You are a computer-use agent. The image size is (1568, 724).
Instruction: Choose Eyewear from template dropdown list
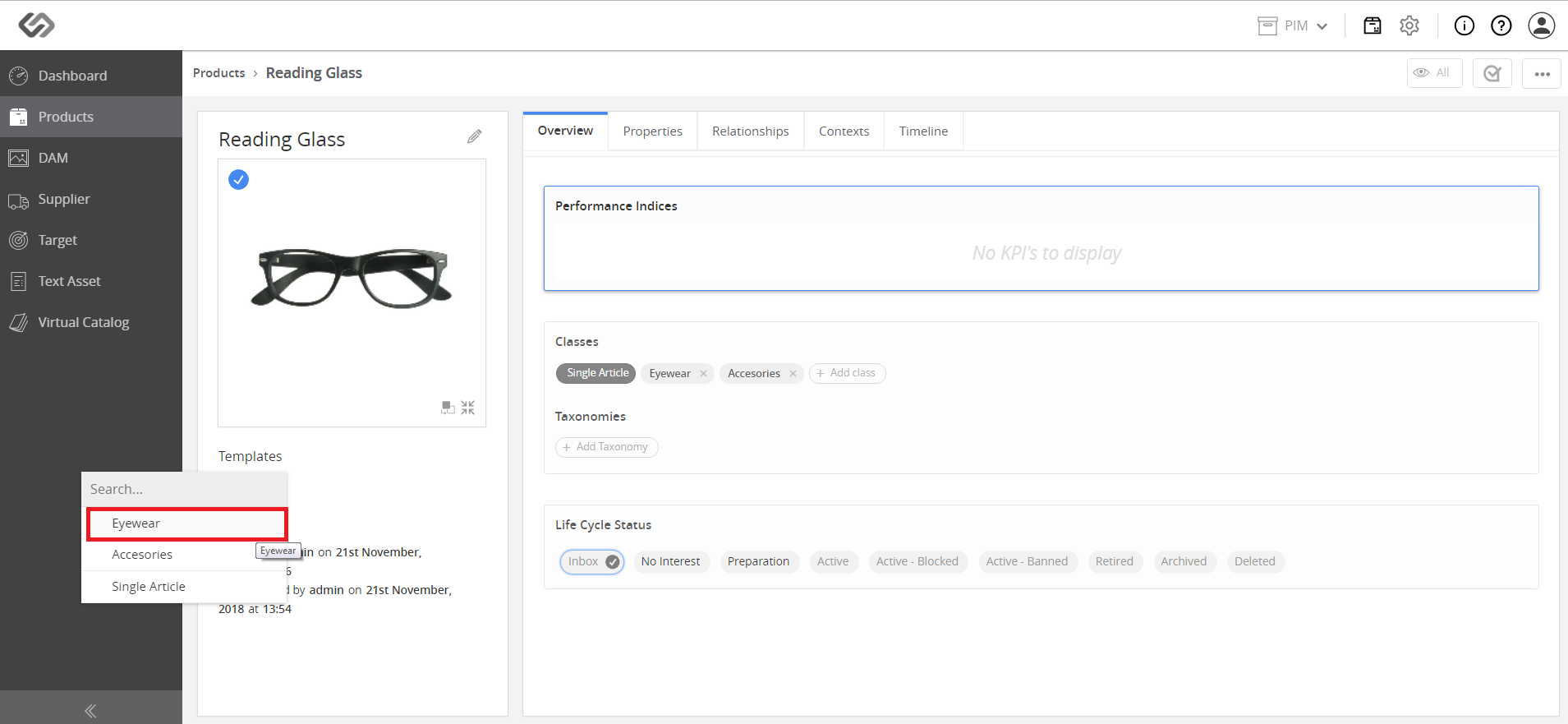click(x=187, y=524)
